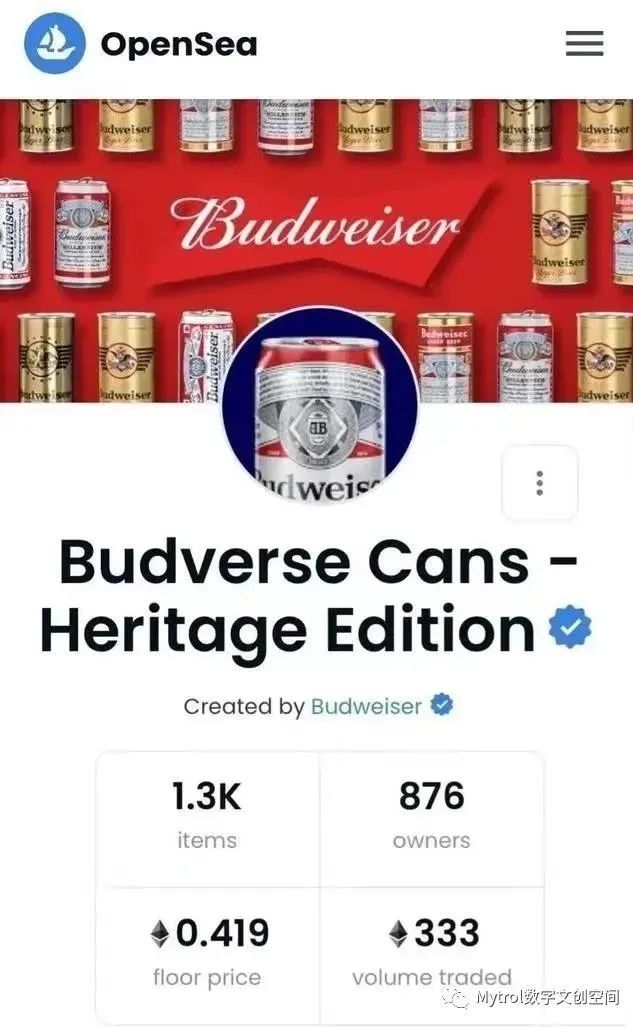Click the Ethereum icon beside floor price

(160, 934)
